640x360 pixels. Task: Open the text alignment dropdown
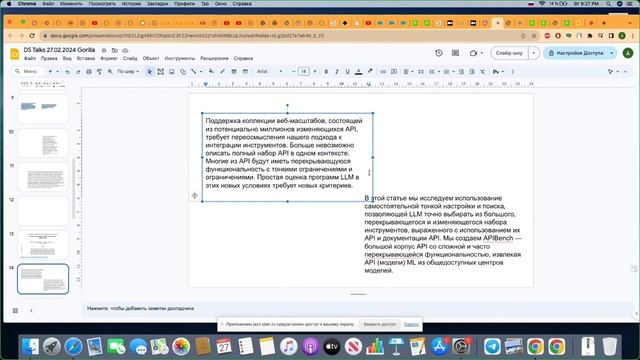point(409,71)
